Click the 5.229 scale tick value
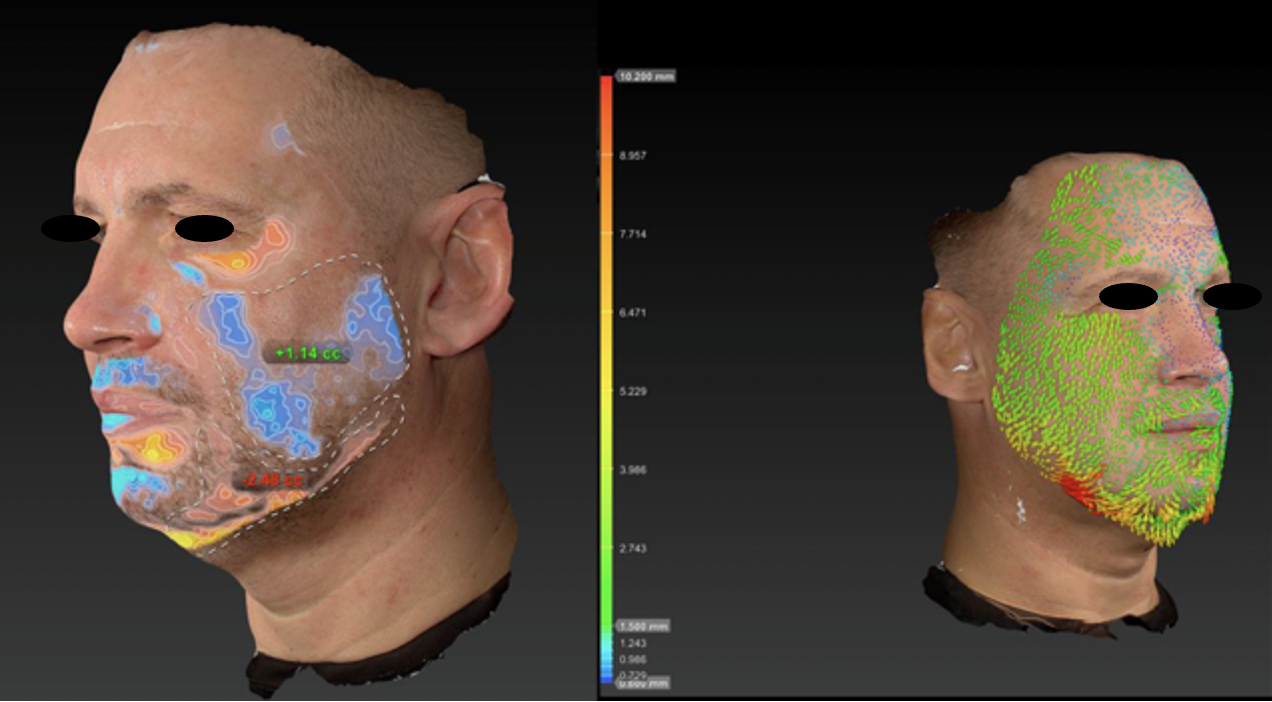The width and height of the screenshot is (1272, 702). click(633, 391)
